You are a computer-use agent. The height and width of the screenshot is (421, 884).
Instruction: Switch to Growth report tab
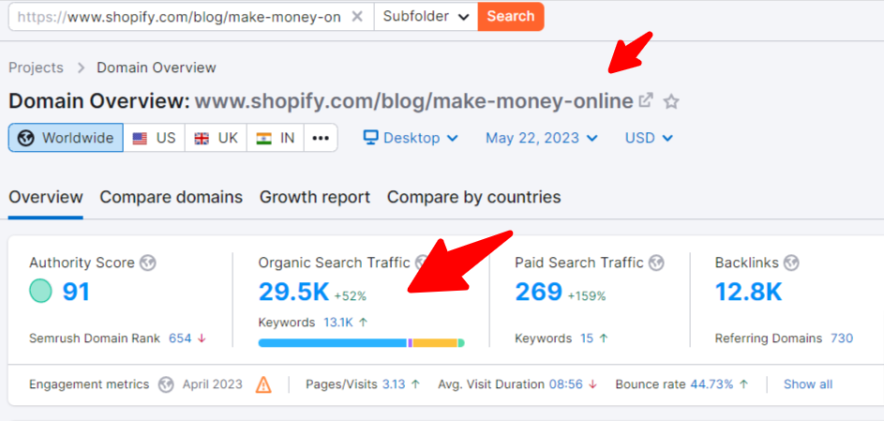pyautogui.click(x=315, y=197)
